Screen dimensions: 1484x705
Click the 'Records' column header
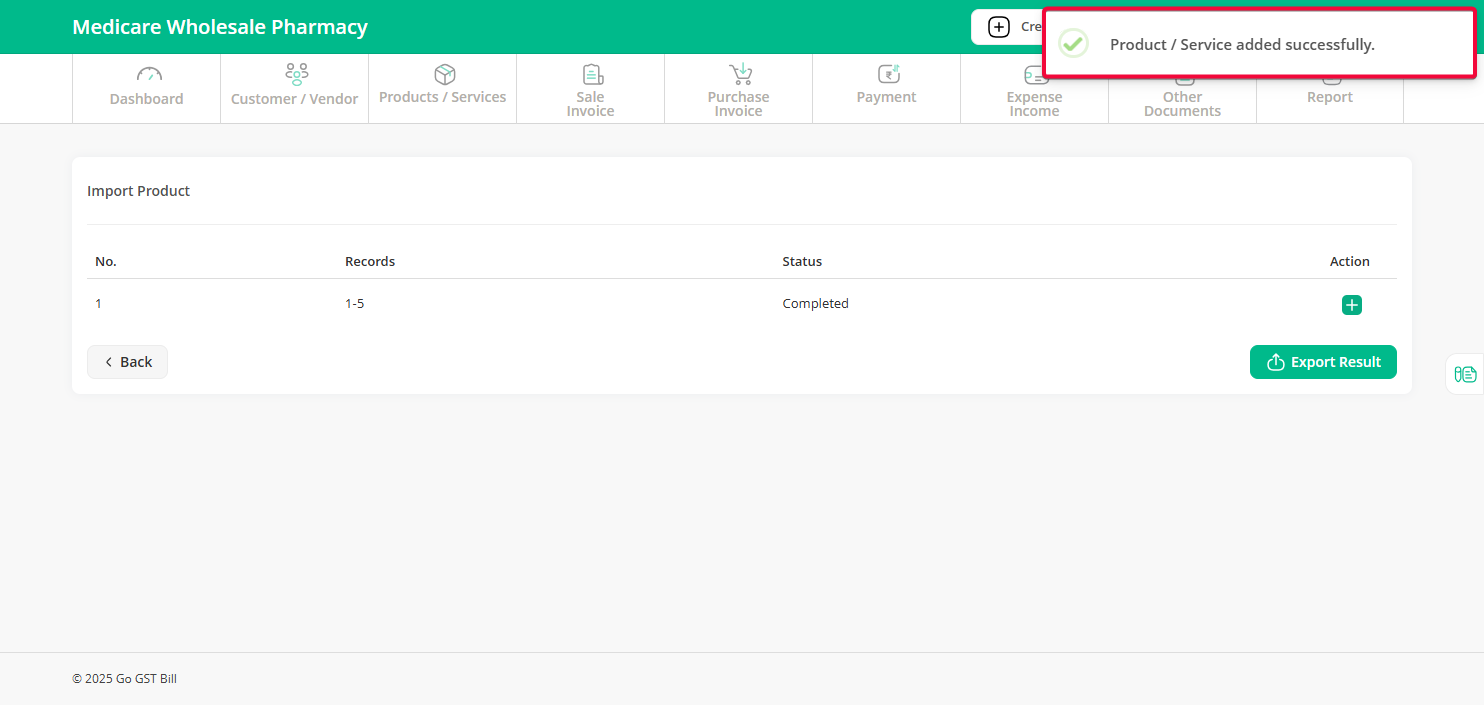coord(370,262)
